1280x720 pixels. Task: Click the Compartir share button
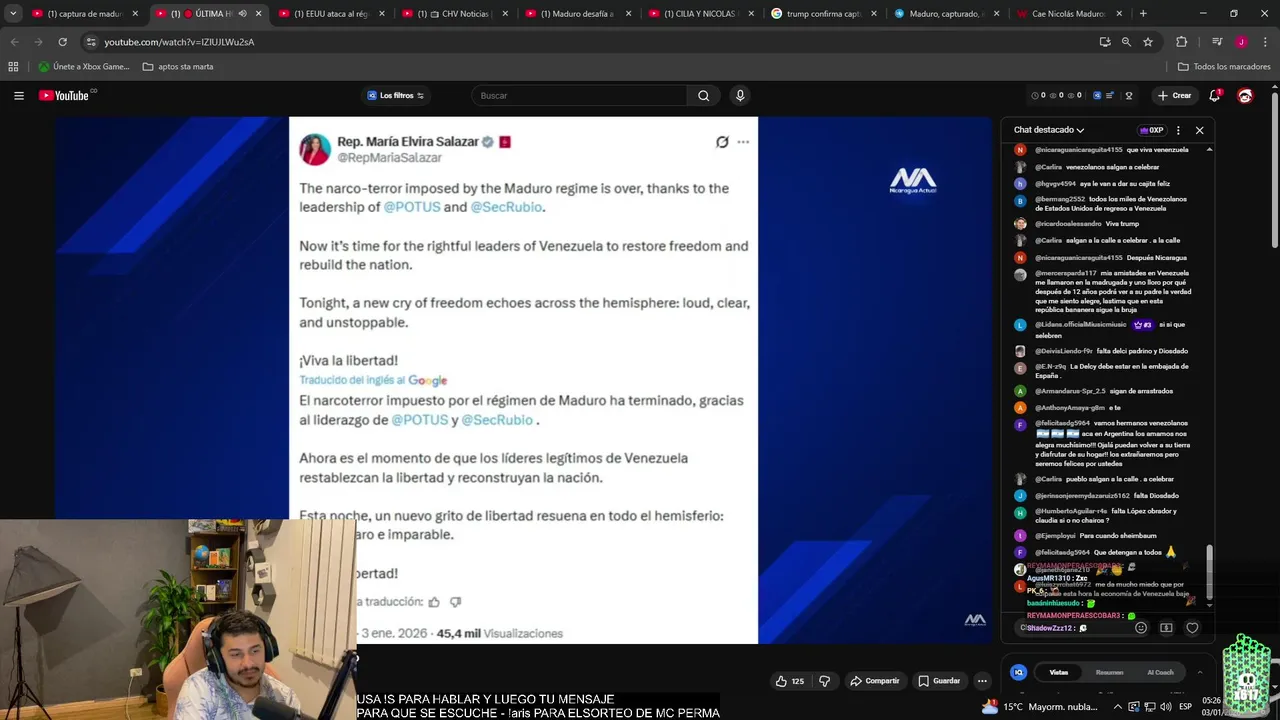[x=875, y=681]
